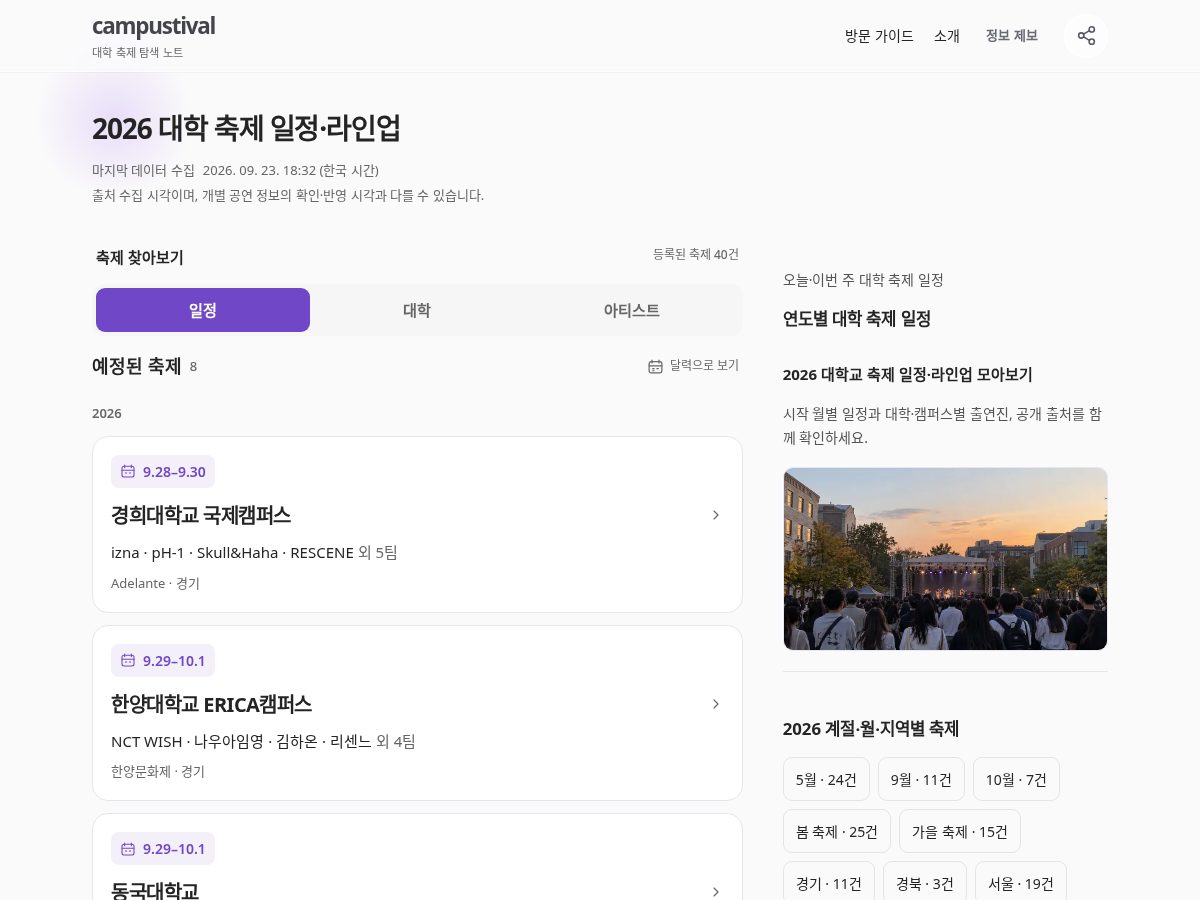Open 경희대학교 국제캠퍼스 festival title

tap(201, 515)
